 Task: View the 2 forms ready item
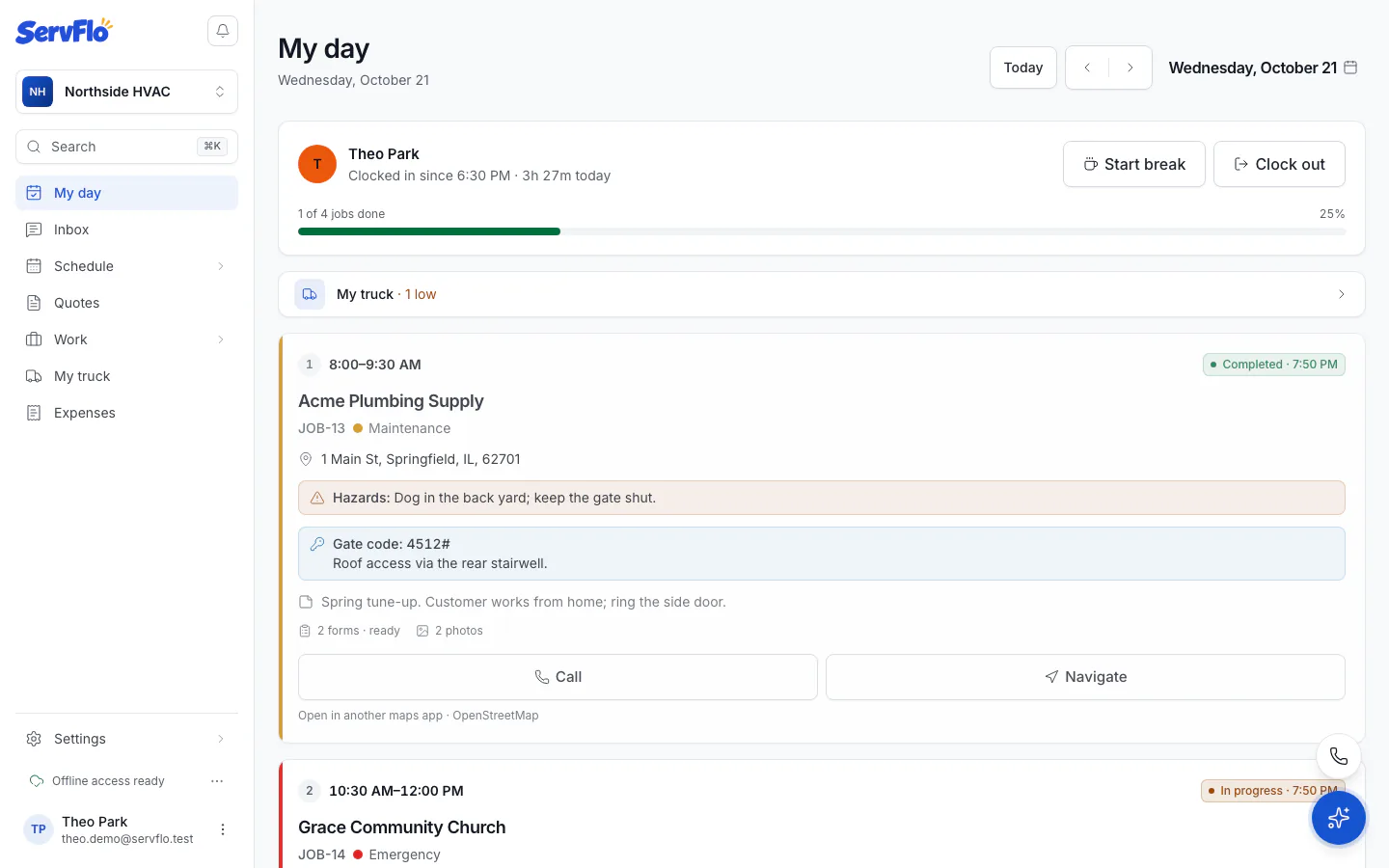pos(349,631)
